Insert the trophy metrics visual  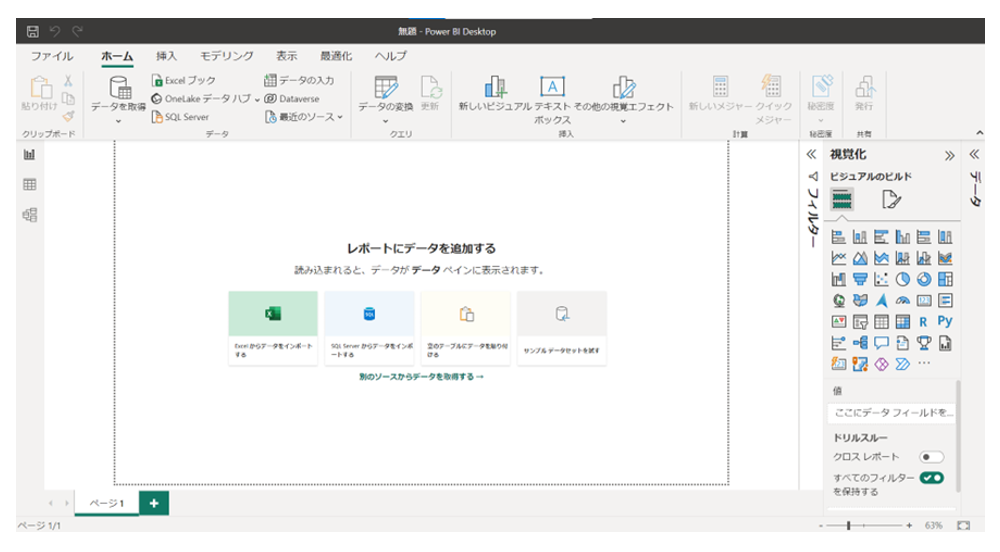[924, 343]
